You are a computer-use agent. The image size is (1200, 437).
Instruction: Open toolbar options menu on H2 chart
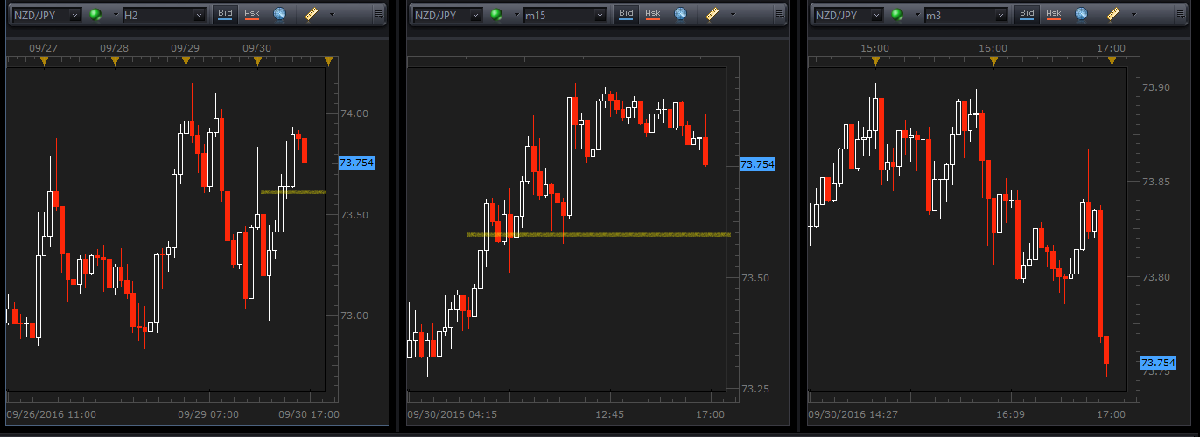tap(377, 15)
